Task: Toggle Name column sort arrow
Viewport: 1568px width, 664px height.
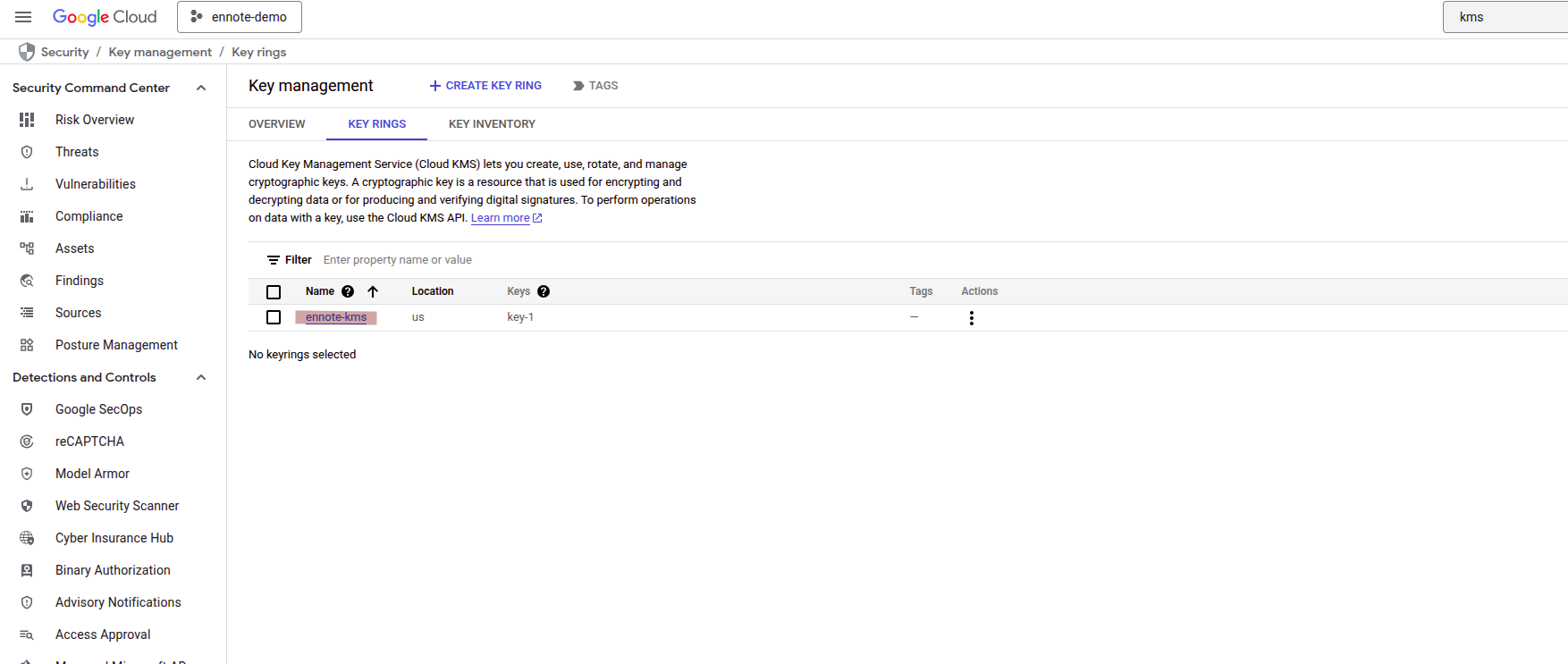Action: [373, 291]
